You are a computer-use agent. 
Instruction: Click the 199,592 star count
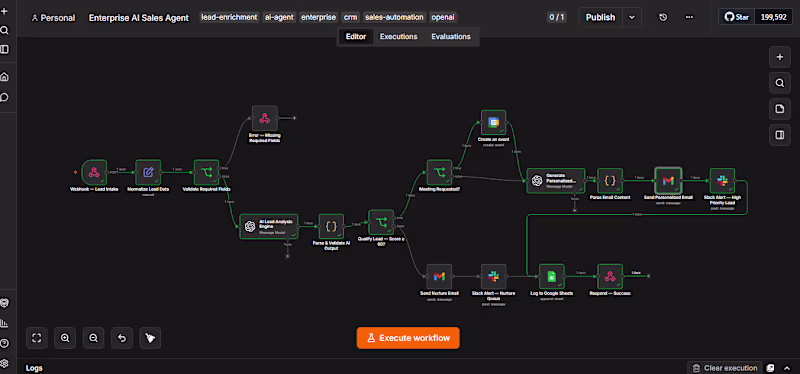tap(774, 17)
